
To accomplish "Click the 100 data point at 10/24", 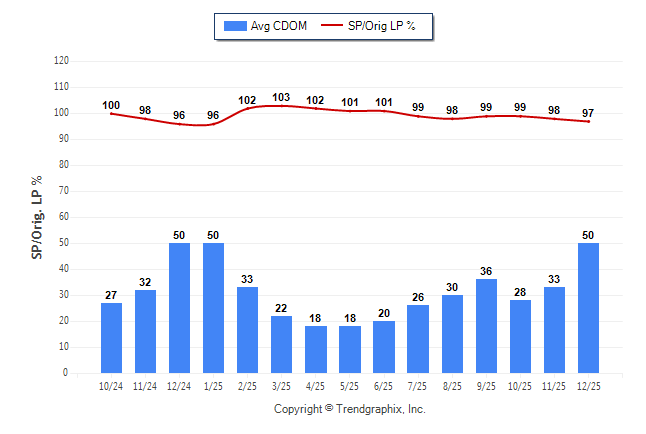I will click(x=111, y=113).
